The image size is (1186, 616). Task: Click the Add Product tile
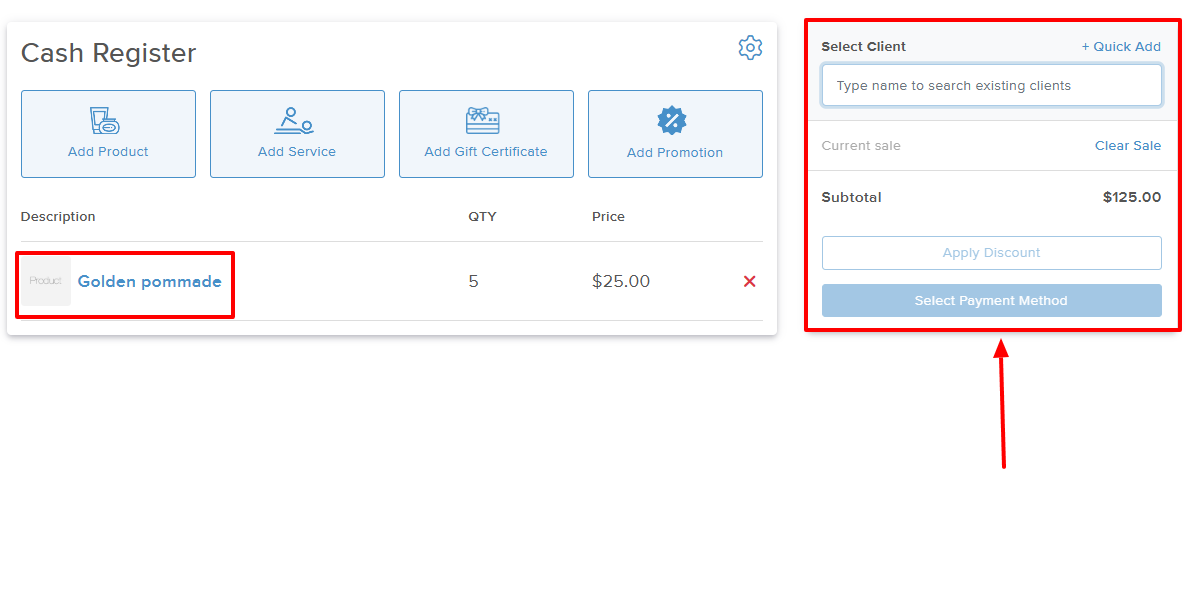click(x=108, y=134)
